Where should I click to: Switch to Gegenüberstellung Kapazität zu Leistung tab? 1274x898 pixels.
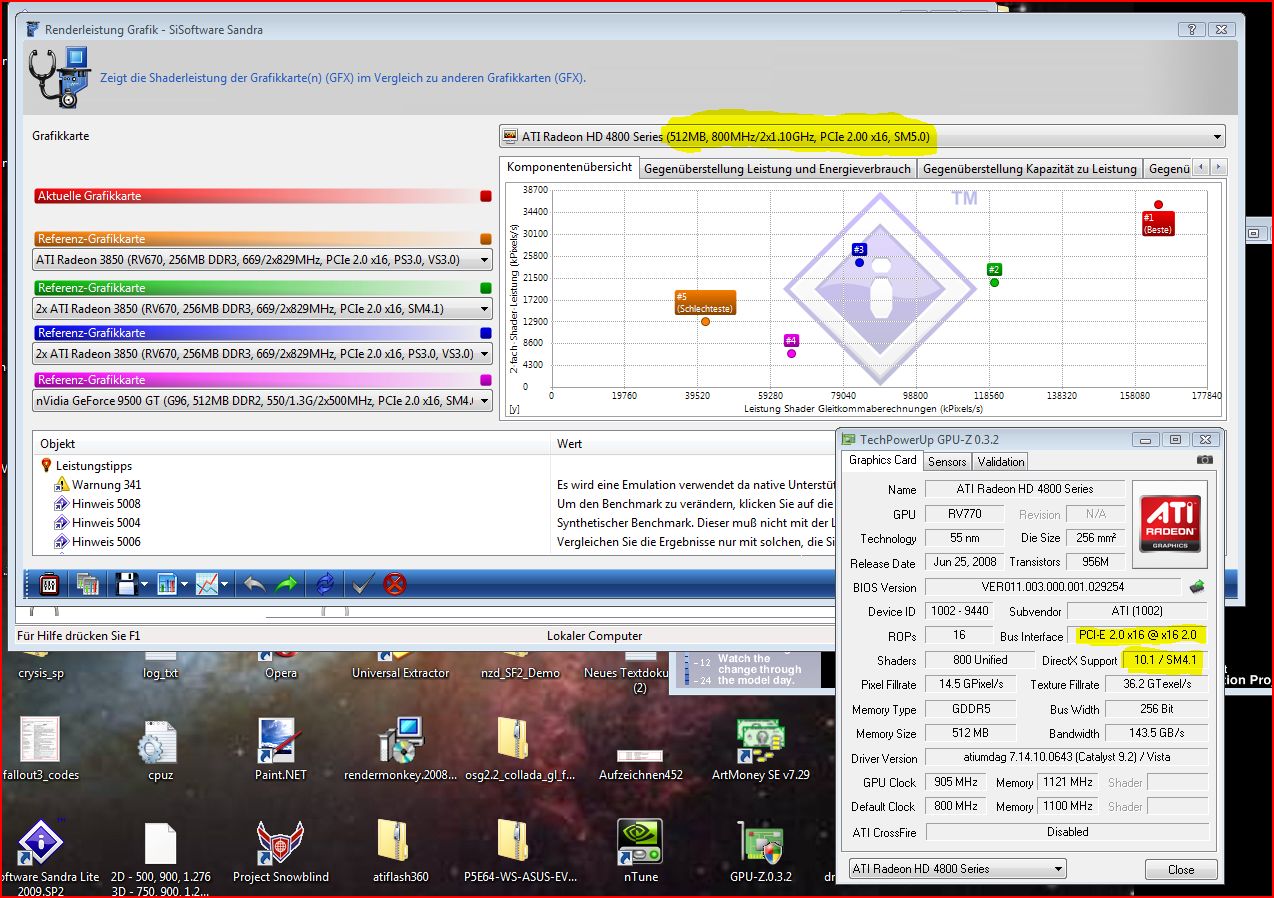pyautogui.click(x=1029, y=169)
